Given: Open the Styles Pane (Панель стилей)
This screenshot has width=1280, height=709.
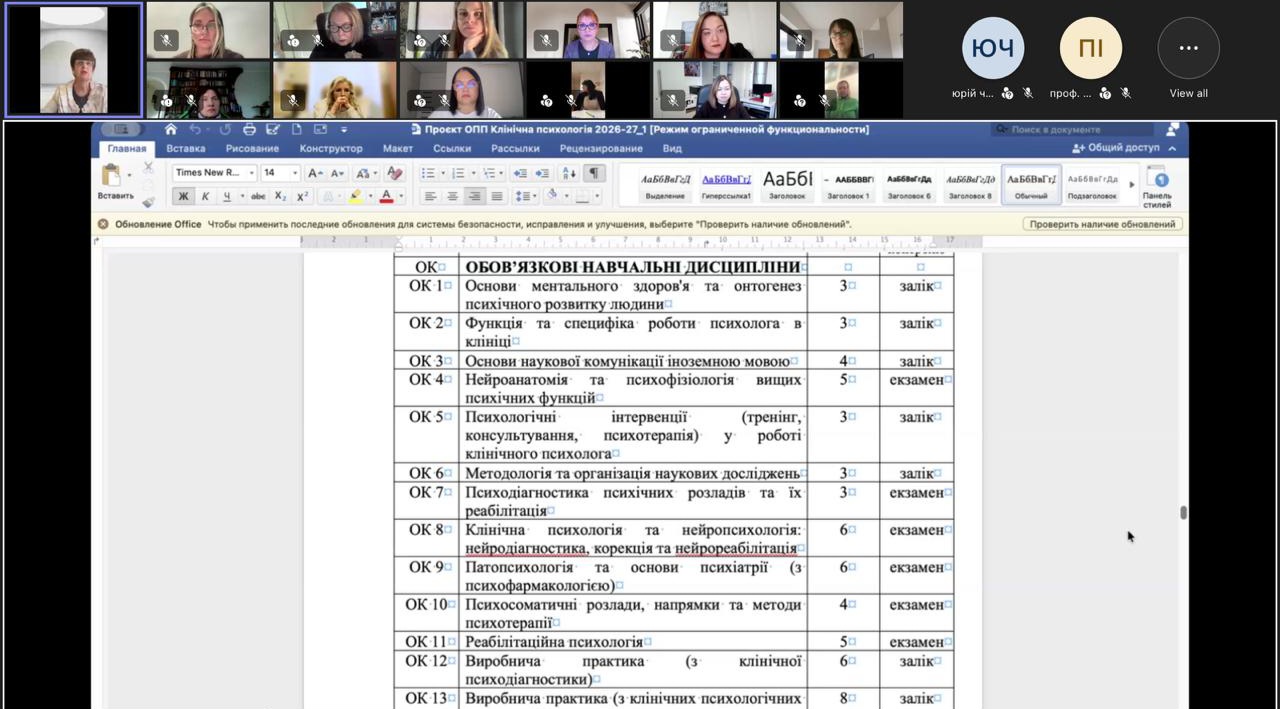Looking at the screenshot, I should [1157, 185].
